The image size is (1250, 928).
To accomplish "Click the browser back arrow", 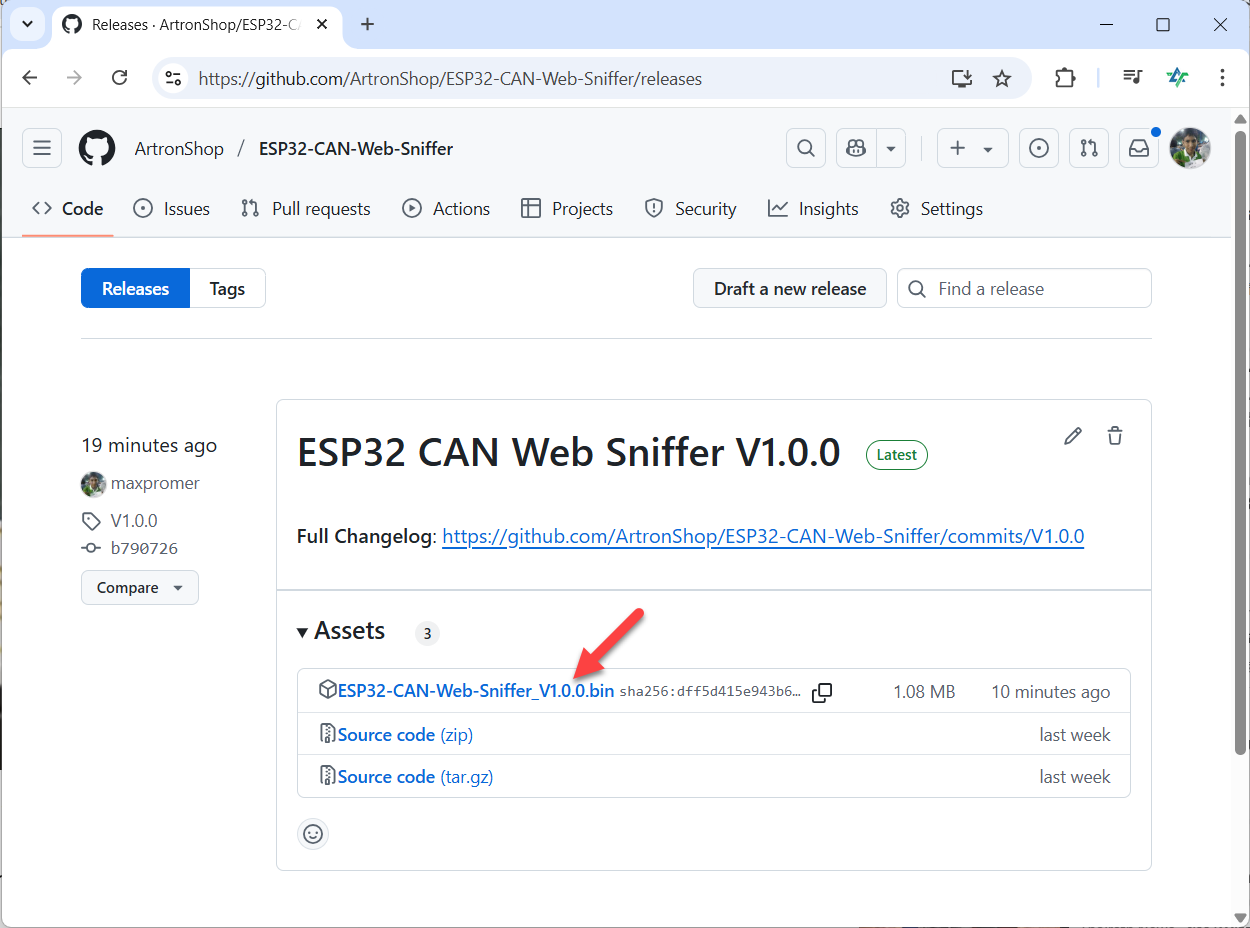I will pos(30,78).
